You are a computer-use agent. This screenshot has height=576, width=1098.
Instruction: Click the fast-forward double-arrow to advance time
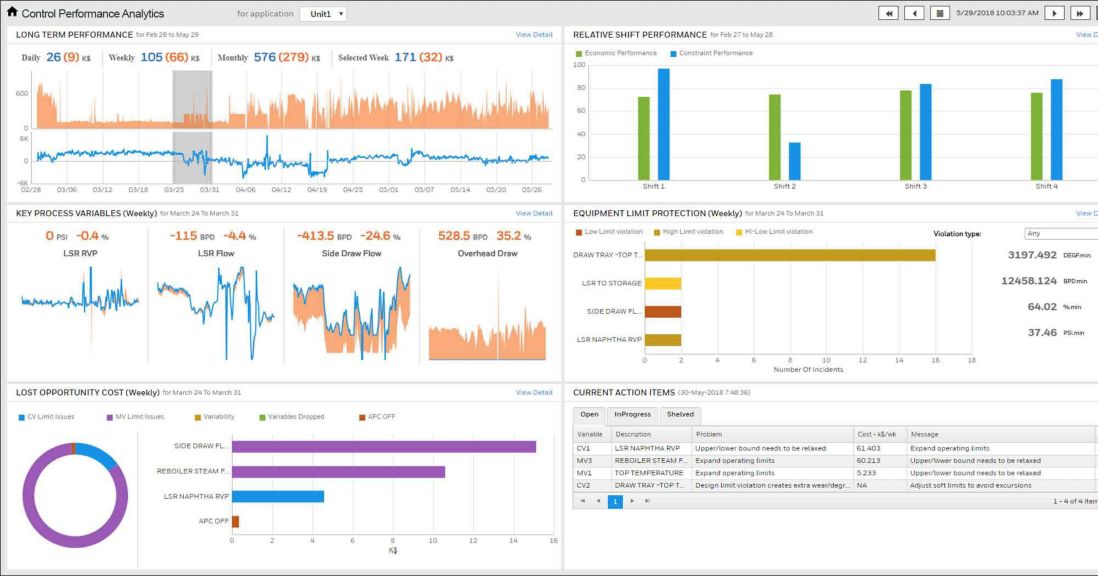(x=1079, y=12)
